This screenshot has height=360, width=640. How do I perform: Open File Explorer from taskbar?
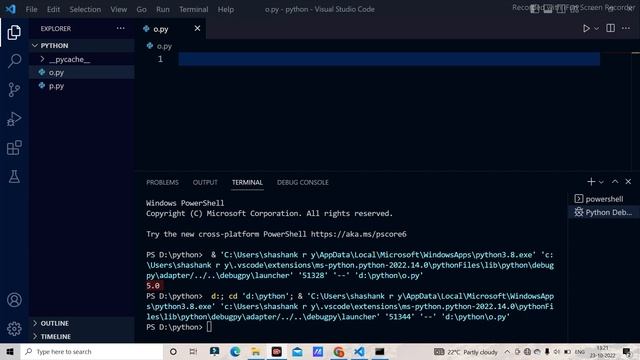[256, 352]
